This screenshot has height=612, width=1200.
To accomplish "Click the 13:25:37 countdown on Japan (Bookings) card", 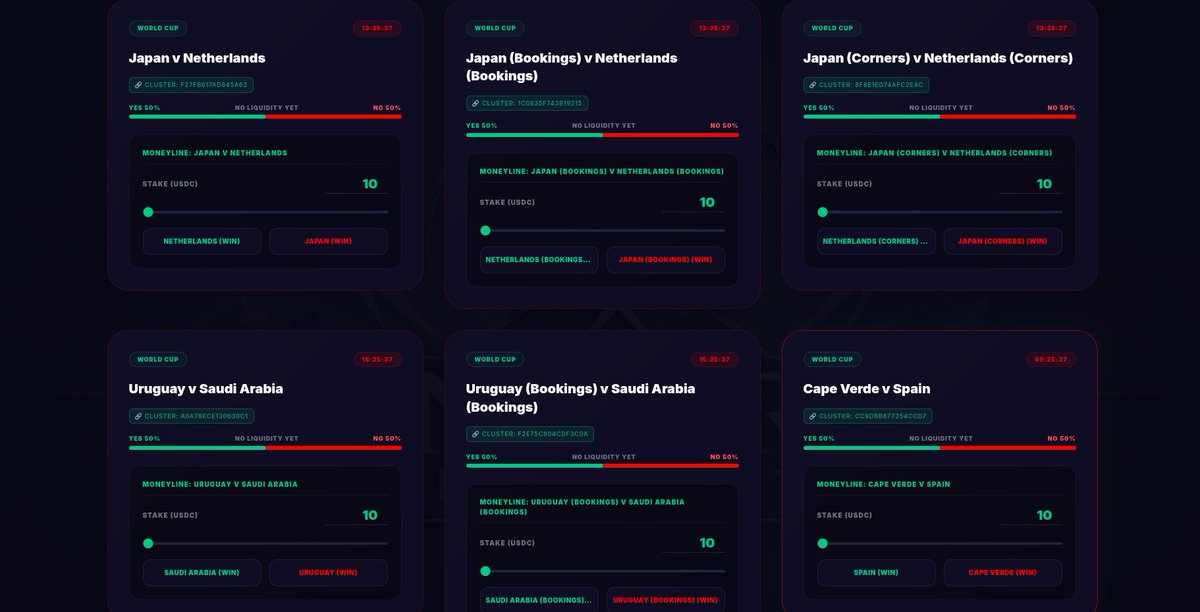I will coord(714,28).
